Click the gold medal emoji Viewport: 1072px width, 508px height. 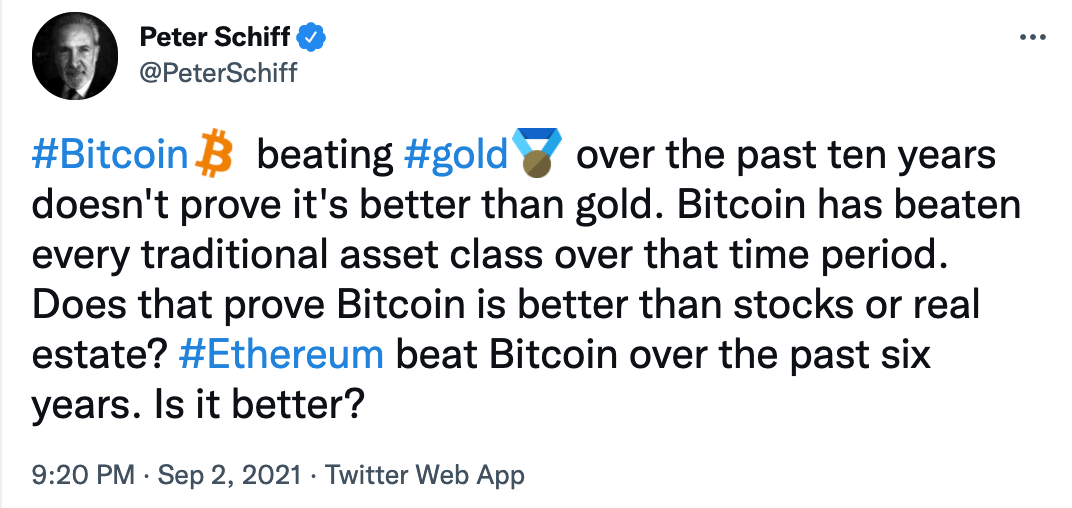pyautogui.click(x=538, y=155)
